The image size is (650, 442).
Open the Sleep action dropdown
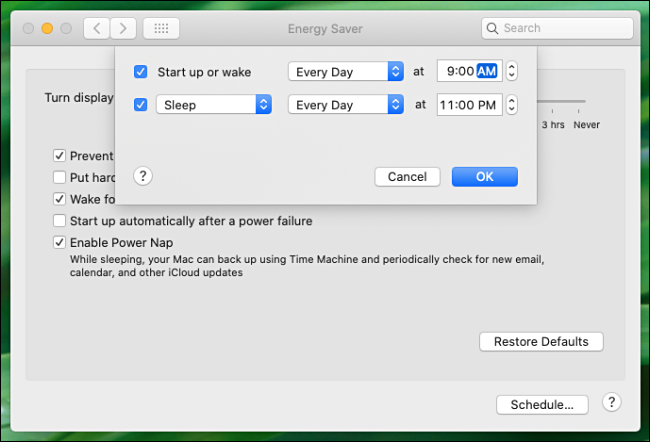coord(214,104)
